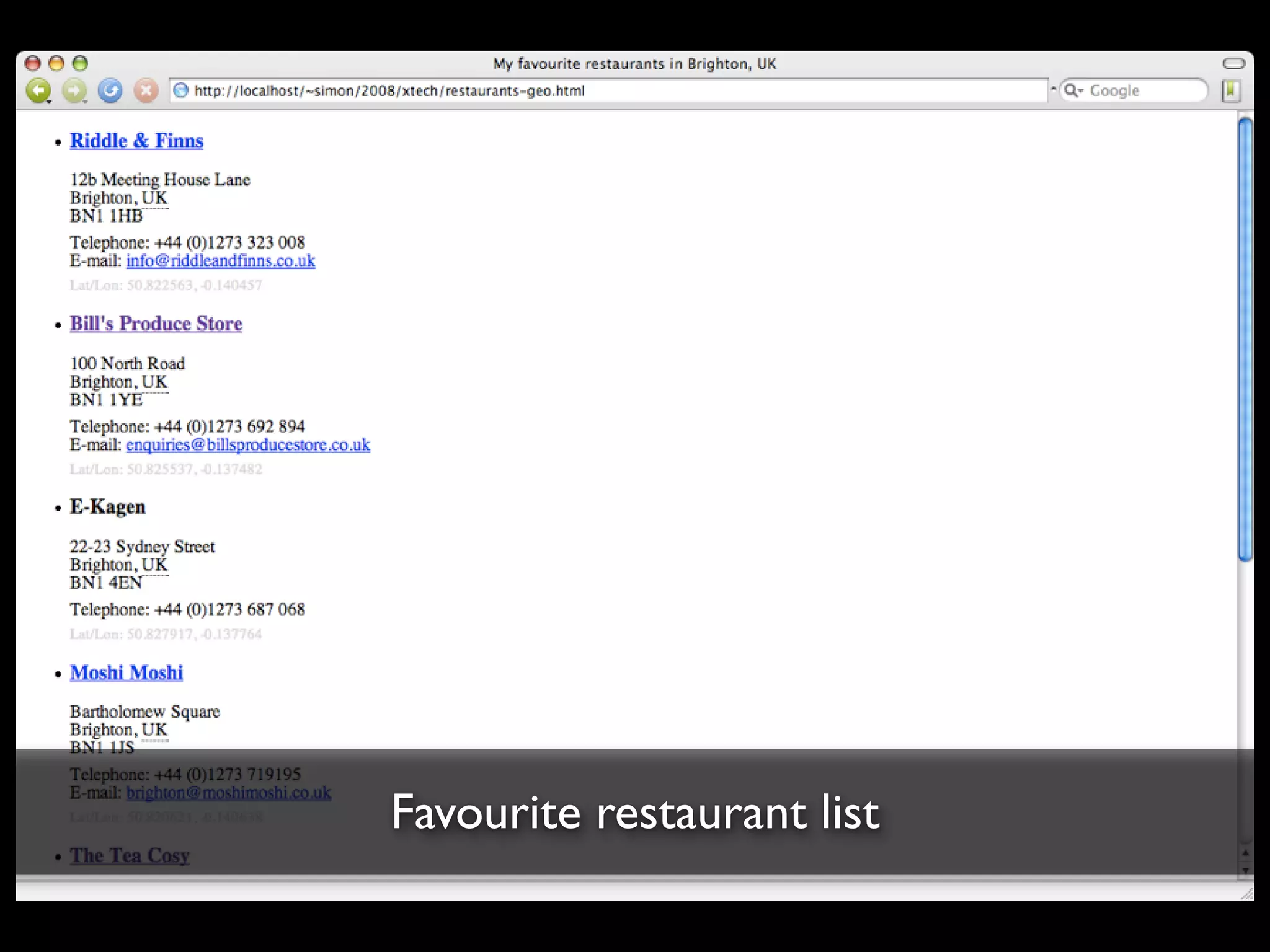Open the Moshi Moshi restaurant link
This screenshot has width=1270, height=952.
click(127, 672)
